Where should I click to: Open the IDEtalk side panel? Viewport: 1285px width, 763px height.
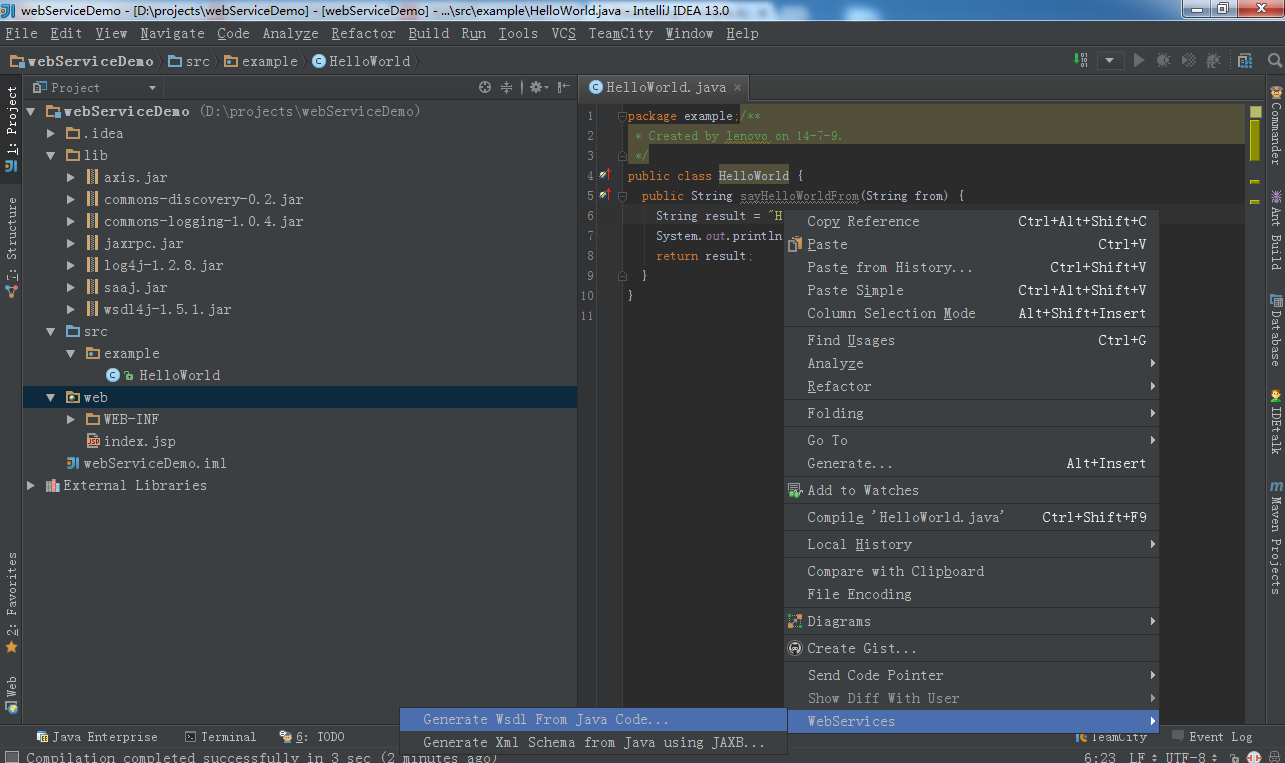[x=1275, y=422]
